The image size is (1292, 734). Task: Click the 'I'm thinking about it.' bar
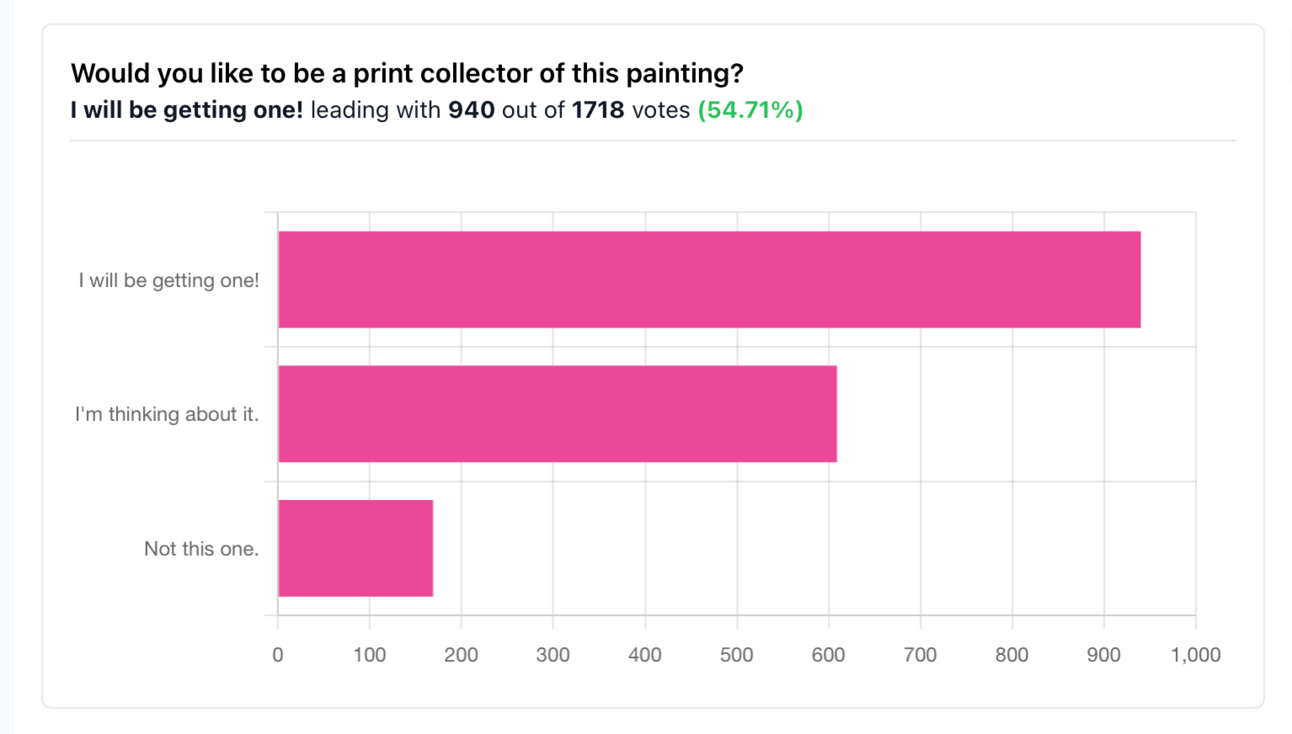(x=557, y=414)
